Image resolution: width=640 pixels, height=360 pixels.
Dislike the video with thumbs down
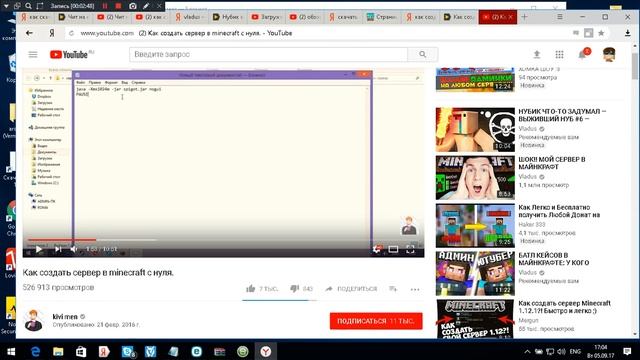[x=294, y=289]
